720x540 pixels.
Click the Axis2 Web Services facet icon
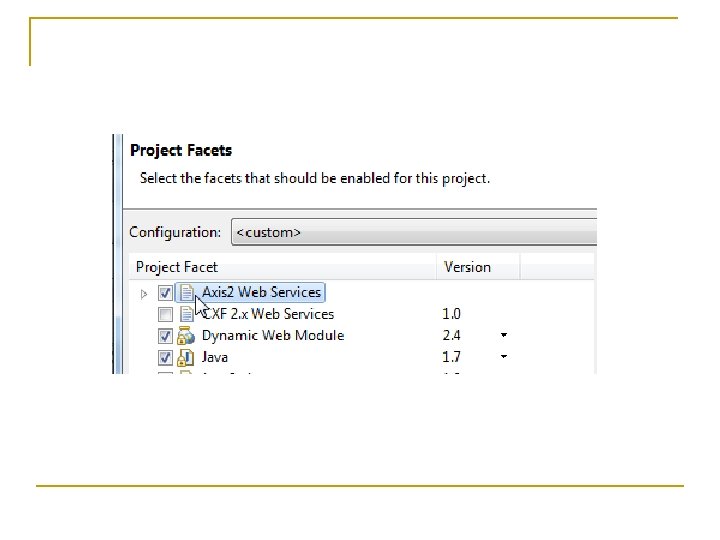coord(187,293)
